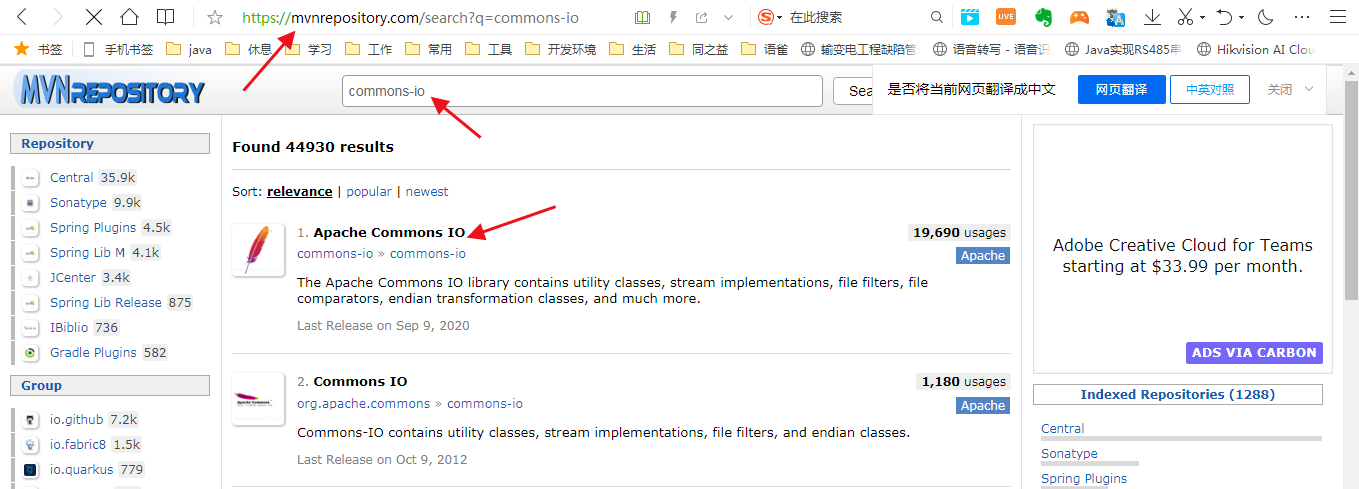The height and width of the screenshot is (489, 1359).
Task: Click the lightning speed mode icon
Action: pyautogui.click(x=673, y=17)
